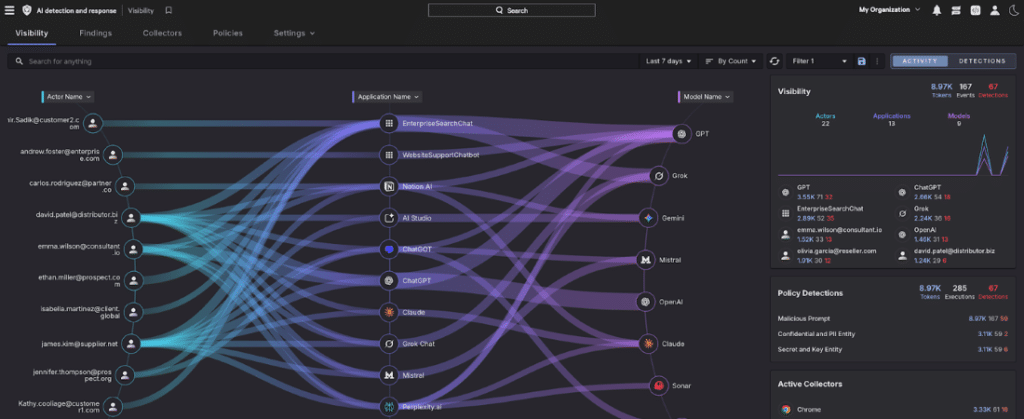
Task: Open the Collectors tab
Action: pyautogui.click(x=162, y=33)
